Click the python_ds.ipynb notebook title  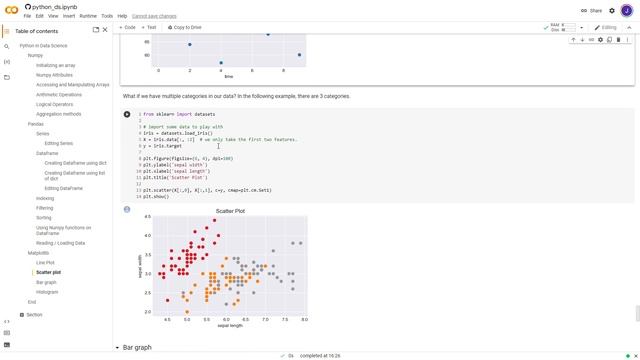[x=54, y=7]
